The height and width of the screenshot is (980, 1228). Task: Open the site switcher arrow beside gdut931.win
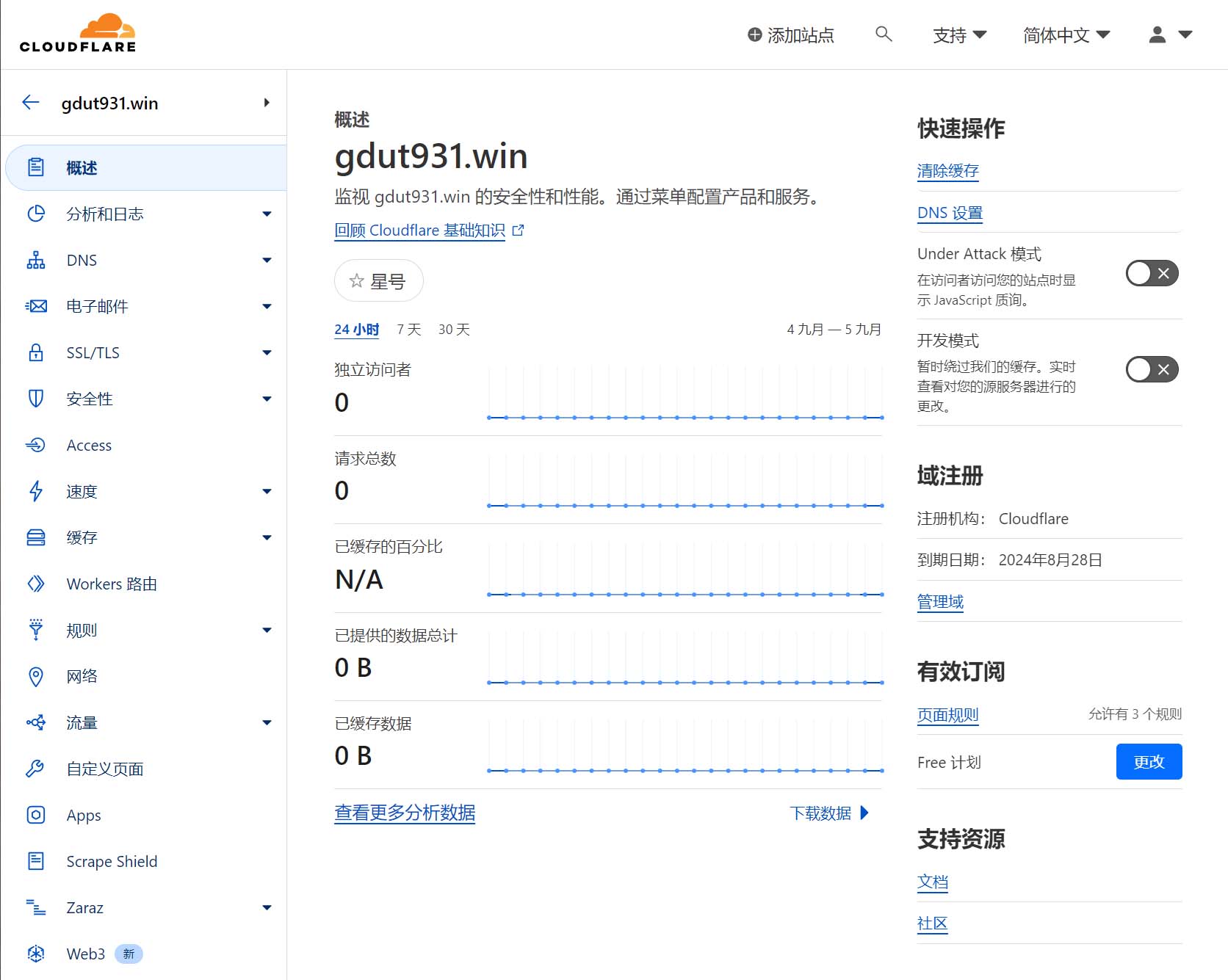pyautogui.click(x=267, y=103)
